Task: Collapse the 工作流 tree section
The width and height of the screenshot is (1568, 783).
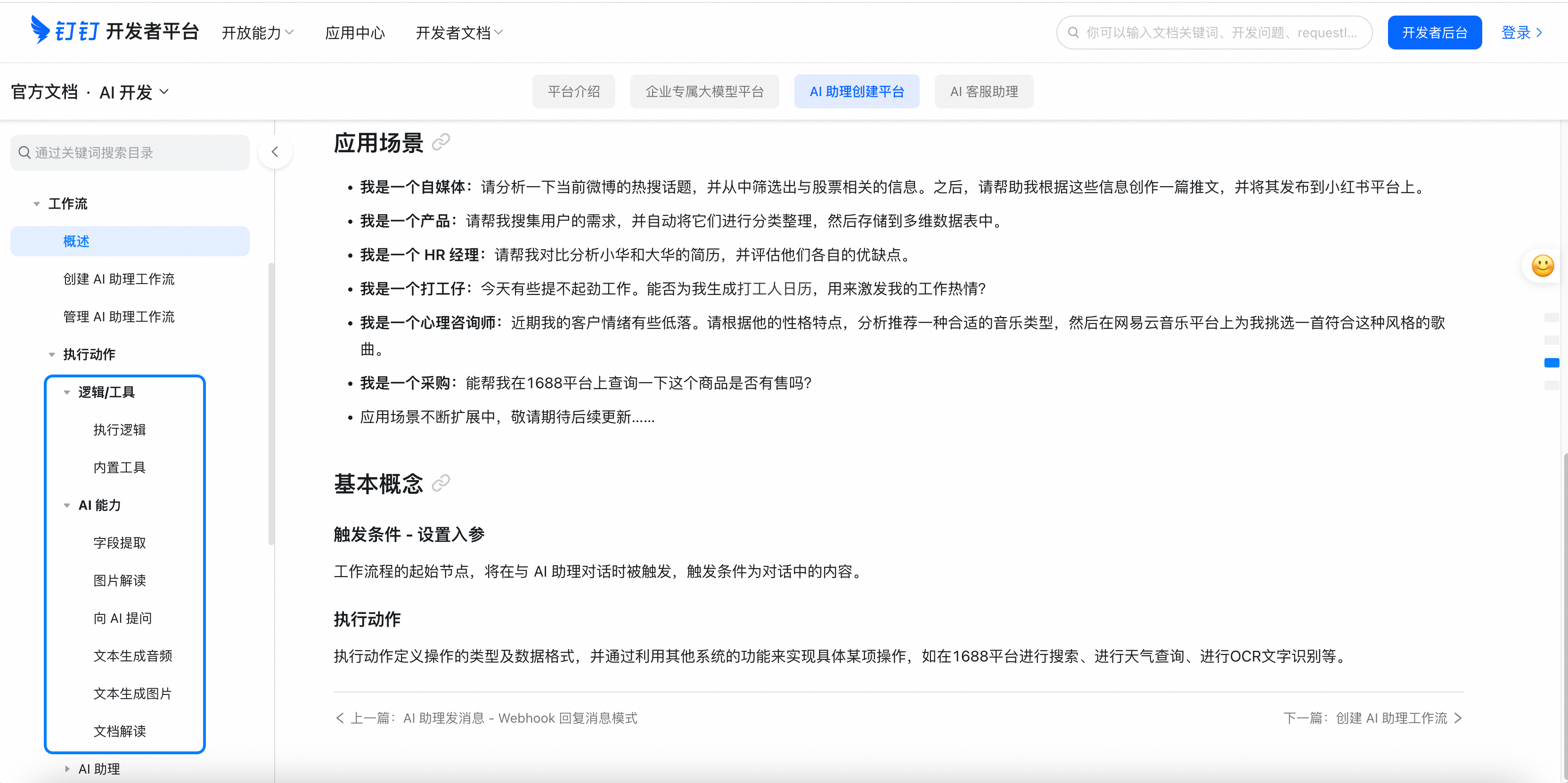Action: point(37,204)
